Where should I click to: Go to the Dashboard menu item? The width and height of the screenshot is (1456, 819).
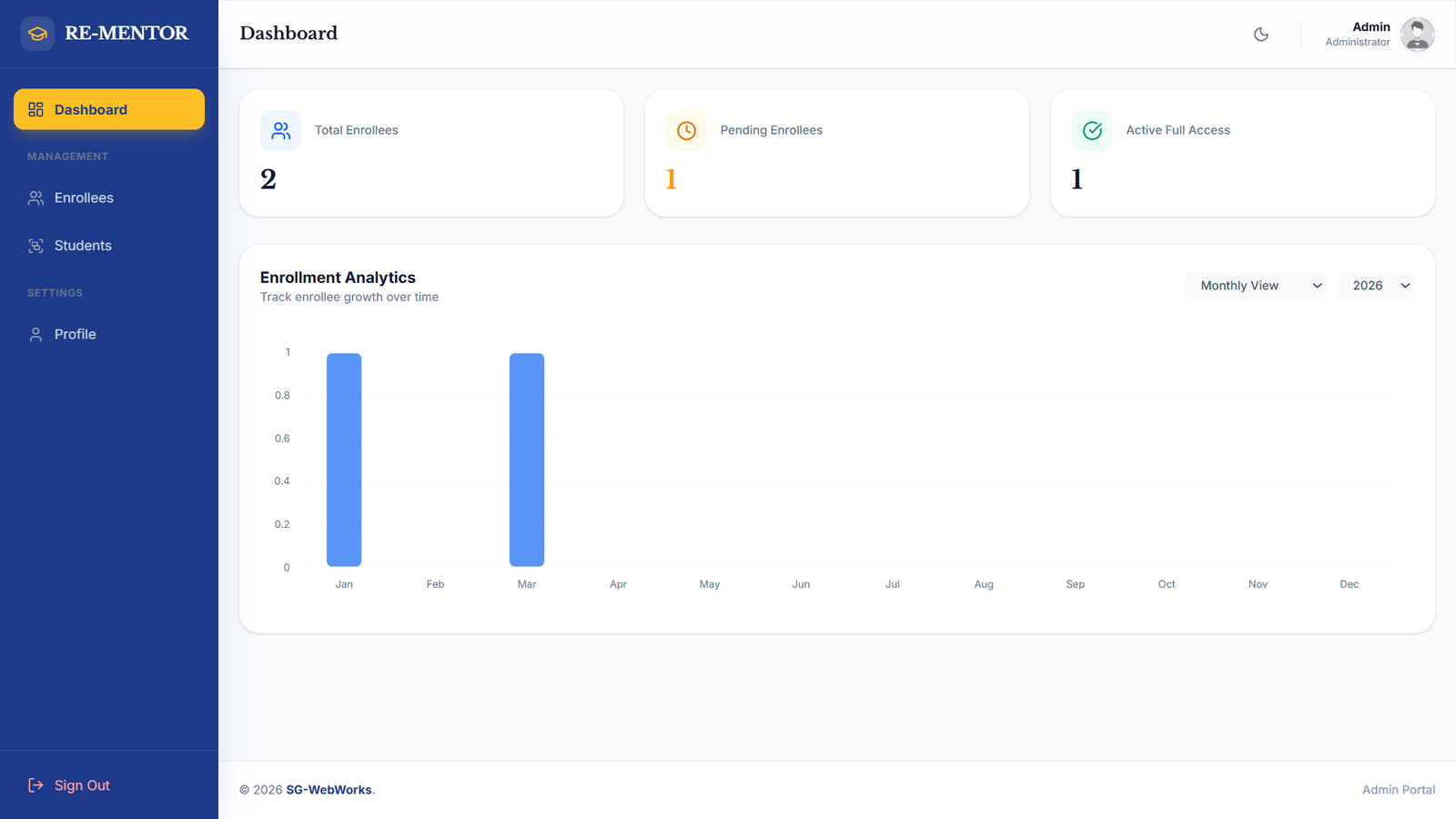[x=109, y=109]
